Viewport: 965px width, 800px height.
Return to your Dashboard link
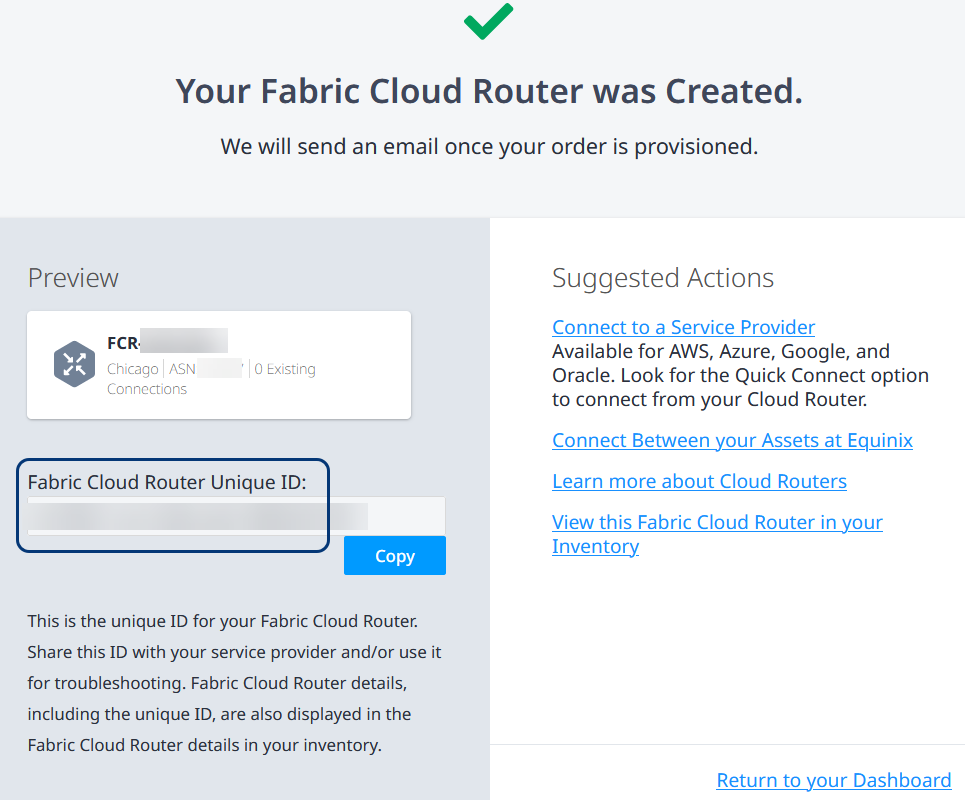[x=834, y=780]
